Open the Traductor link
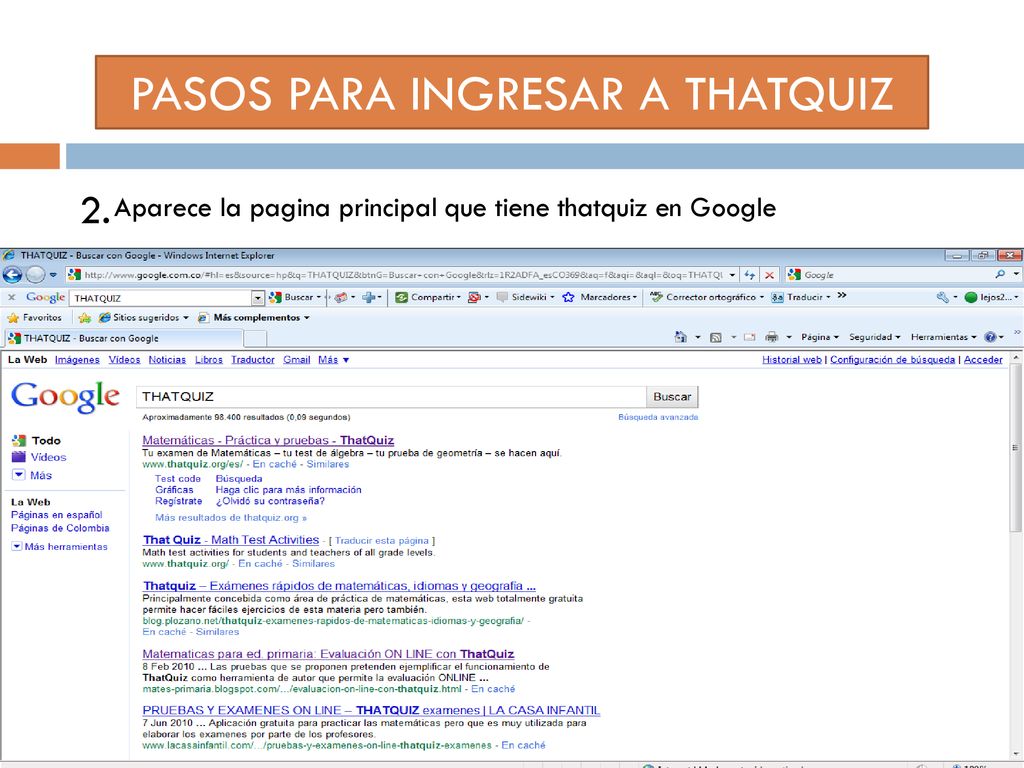Screen dimensions: 1024x768 (x=253, y=360)
